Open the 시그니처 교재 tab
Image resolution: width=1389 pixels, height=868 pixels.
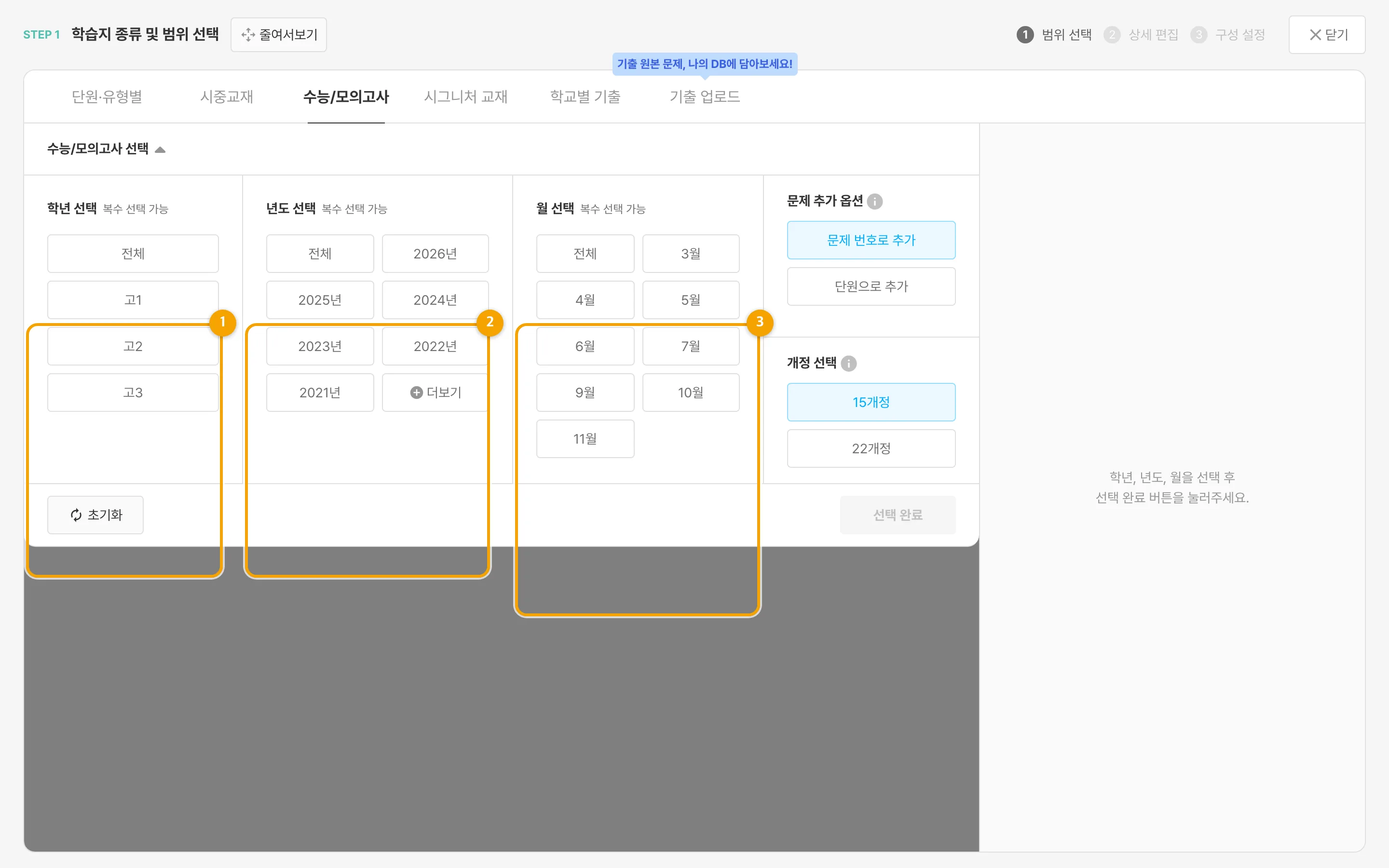(465, 96)
